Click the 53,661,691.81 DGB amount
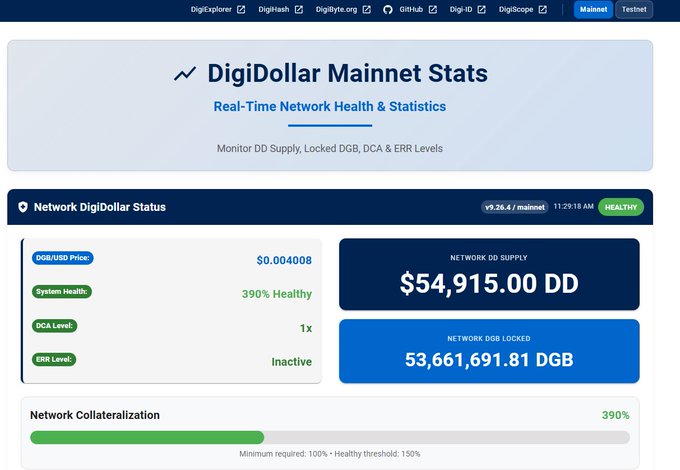Screen dimensions: 680x470 489,360
